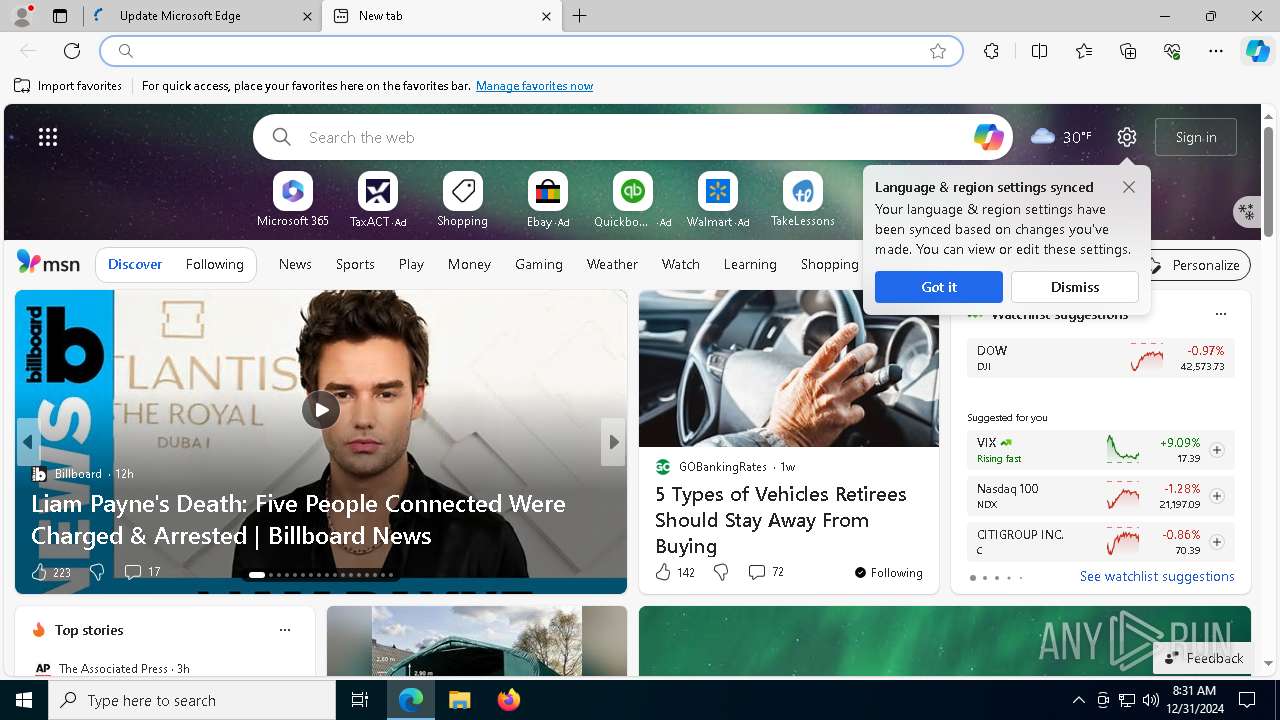Click Import favorites
The image size is (1280, 720).
coord(68,86)
